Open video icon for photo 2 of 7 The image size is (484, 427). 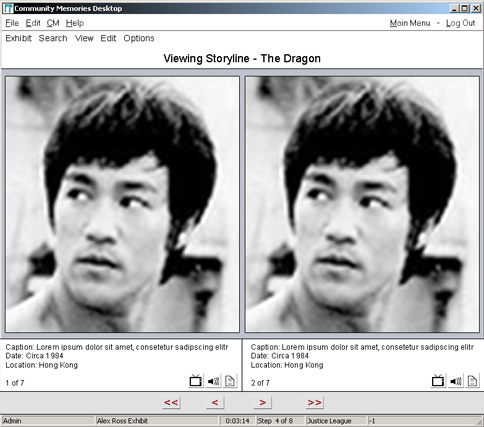pyautogui.click(x=438, y=381)
